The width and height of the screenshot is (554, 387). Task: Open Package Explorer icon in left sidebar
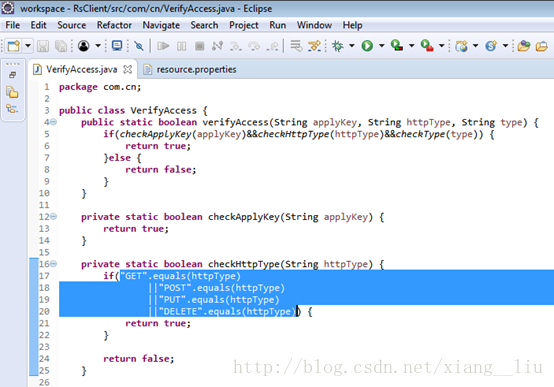click(x=12, y=92)
